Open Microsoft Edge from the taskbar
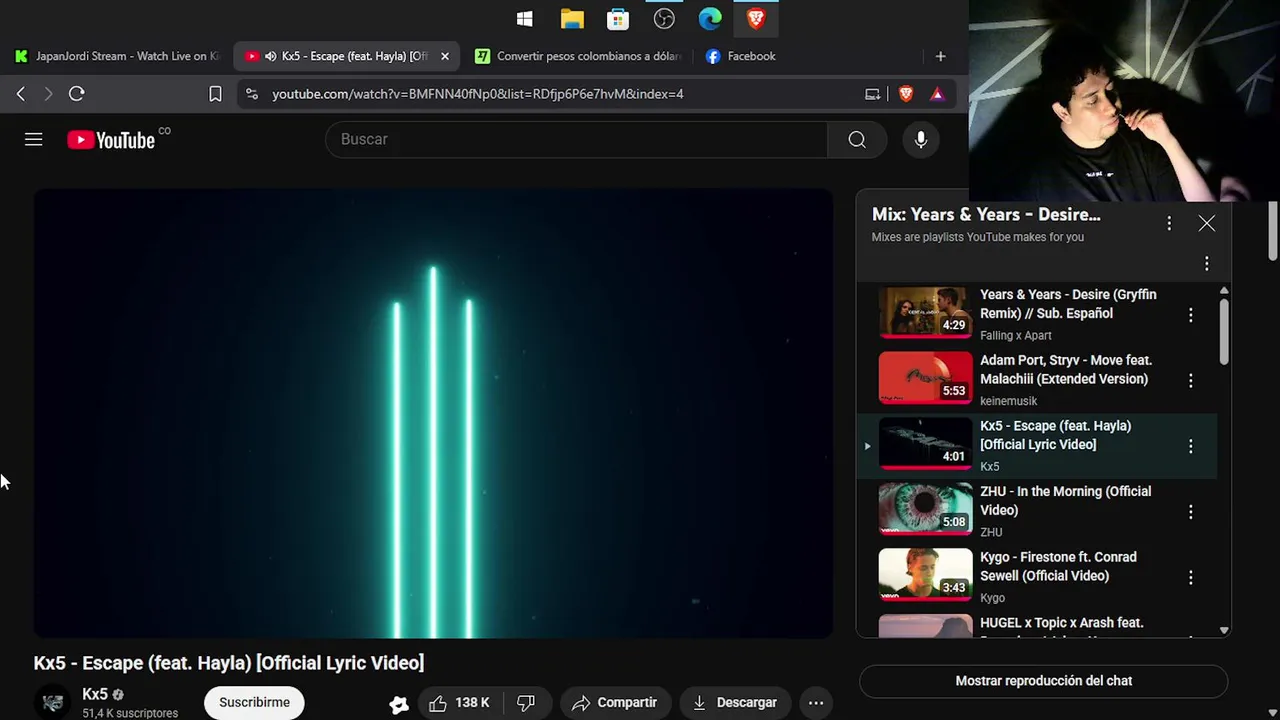 click(710, 19)
